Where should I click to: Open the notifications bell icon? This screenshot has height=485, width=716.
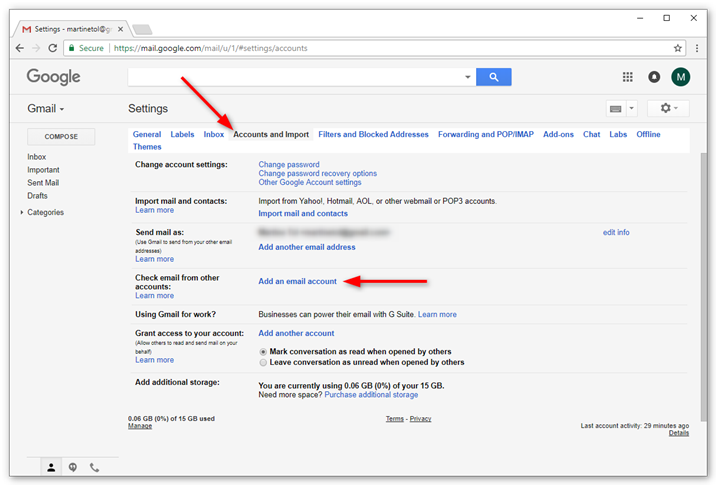(x=654, y=77)
